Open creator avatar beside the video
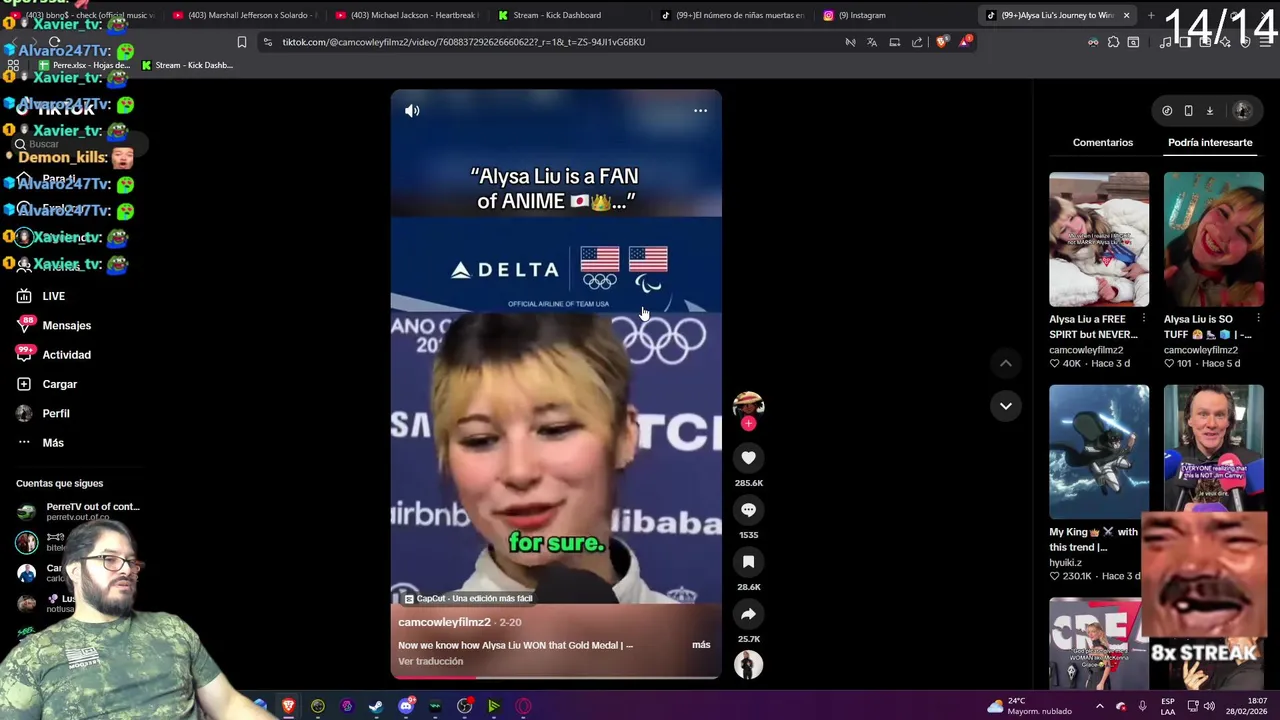1280x720 pixels. tap(748, 404)
